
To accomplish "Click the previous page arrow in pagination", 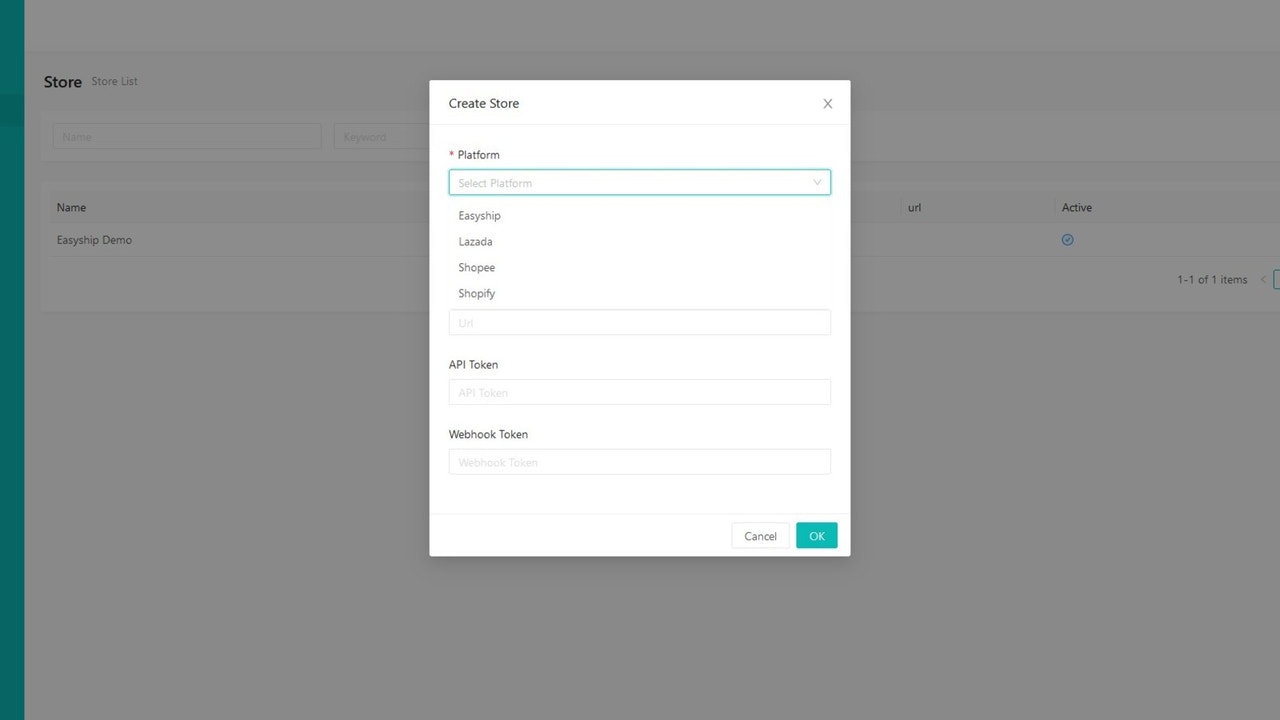I will (1263, 280).
